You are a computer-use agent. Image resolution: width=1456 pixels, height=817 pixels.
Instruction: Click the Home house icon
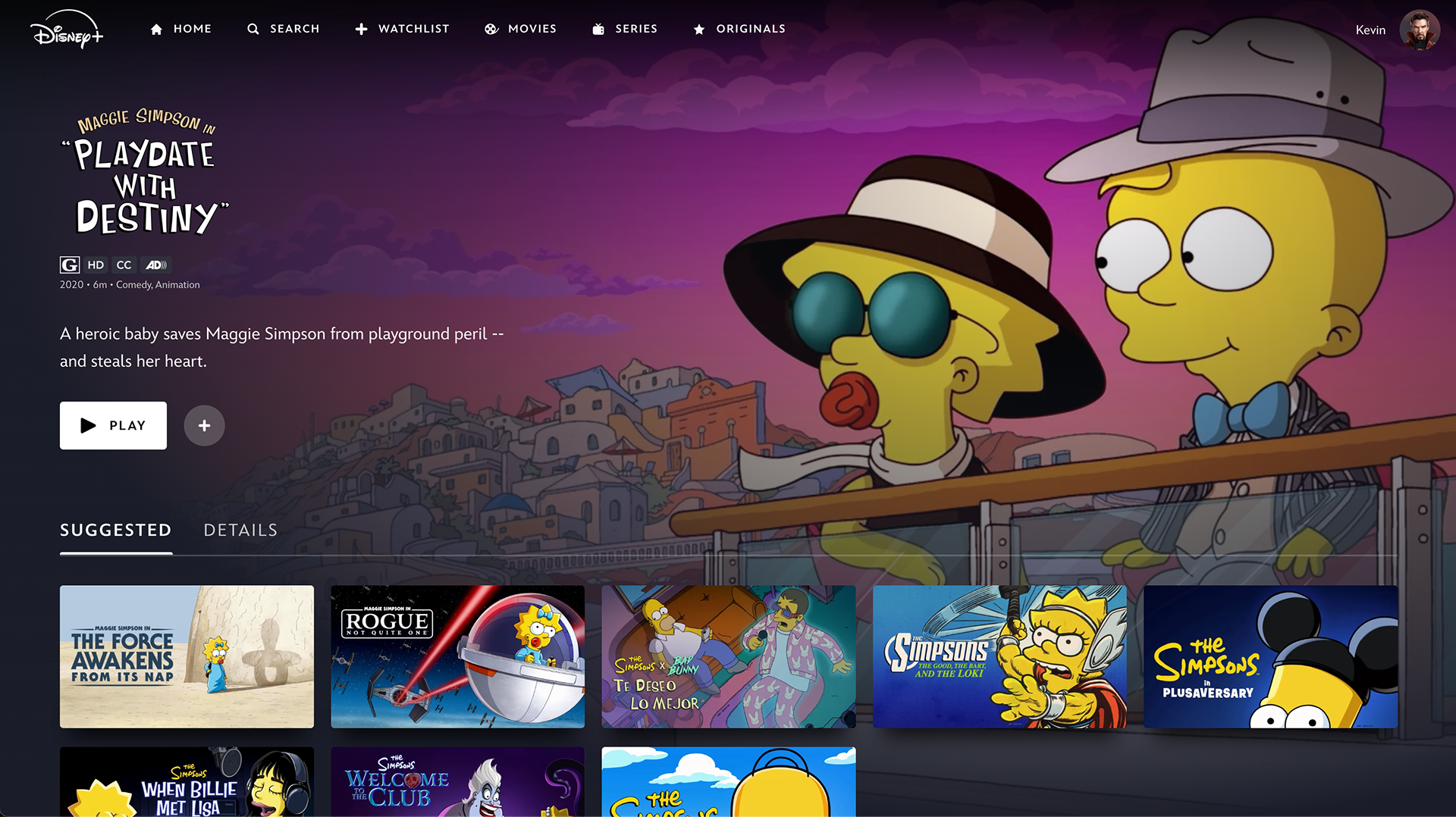click(x=156, y=29)
